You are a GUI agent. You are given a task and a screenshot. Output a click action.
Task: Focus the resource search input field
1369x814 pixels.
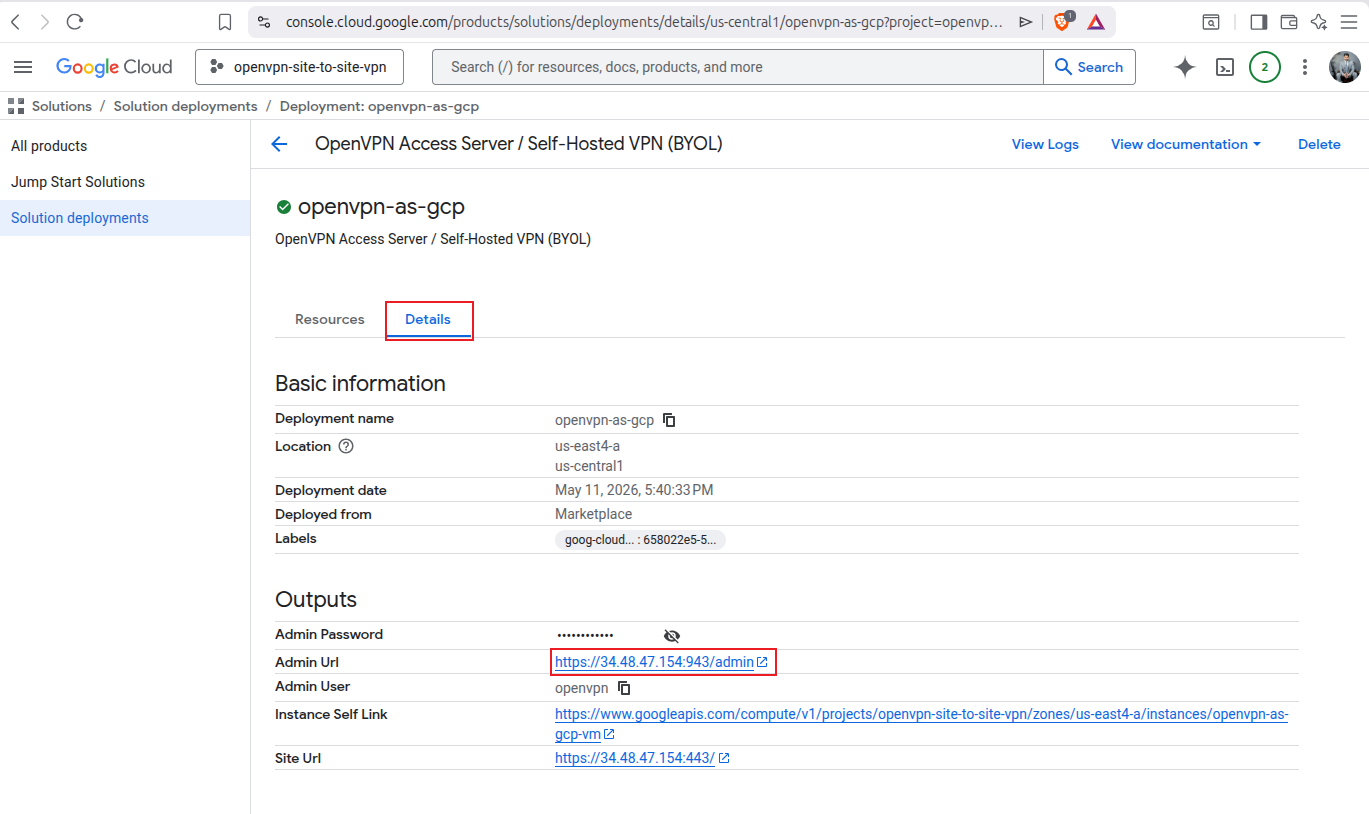(x=737, y=67)
